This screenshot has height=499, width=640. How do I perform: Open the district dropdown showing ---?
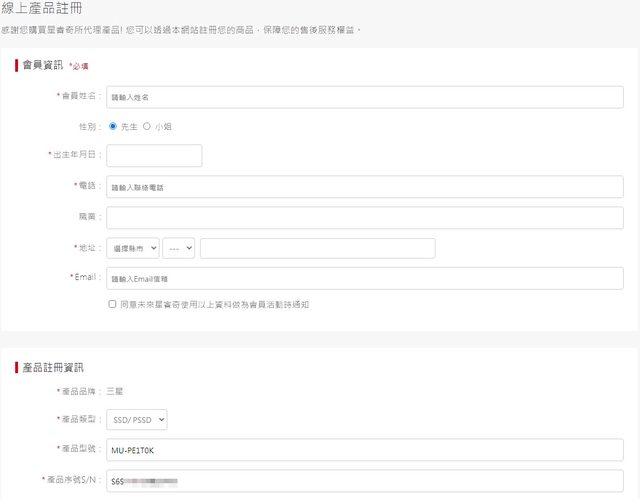coord(179,248)
